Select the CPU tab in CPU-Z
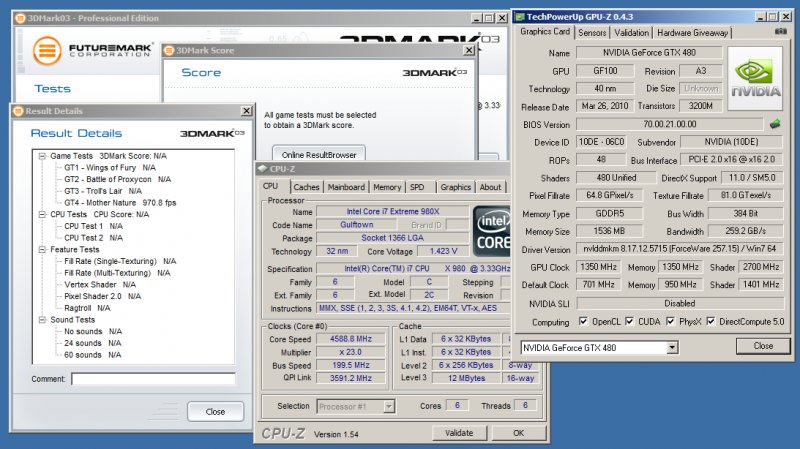 click(x=270, y=186)
